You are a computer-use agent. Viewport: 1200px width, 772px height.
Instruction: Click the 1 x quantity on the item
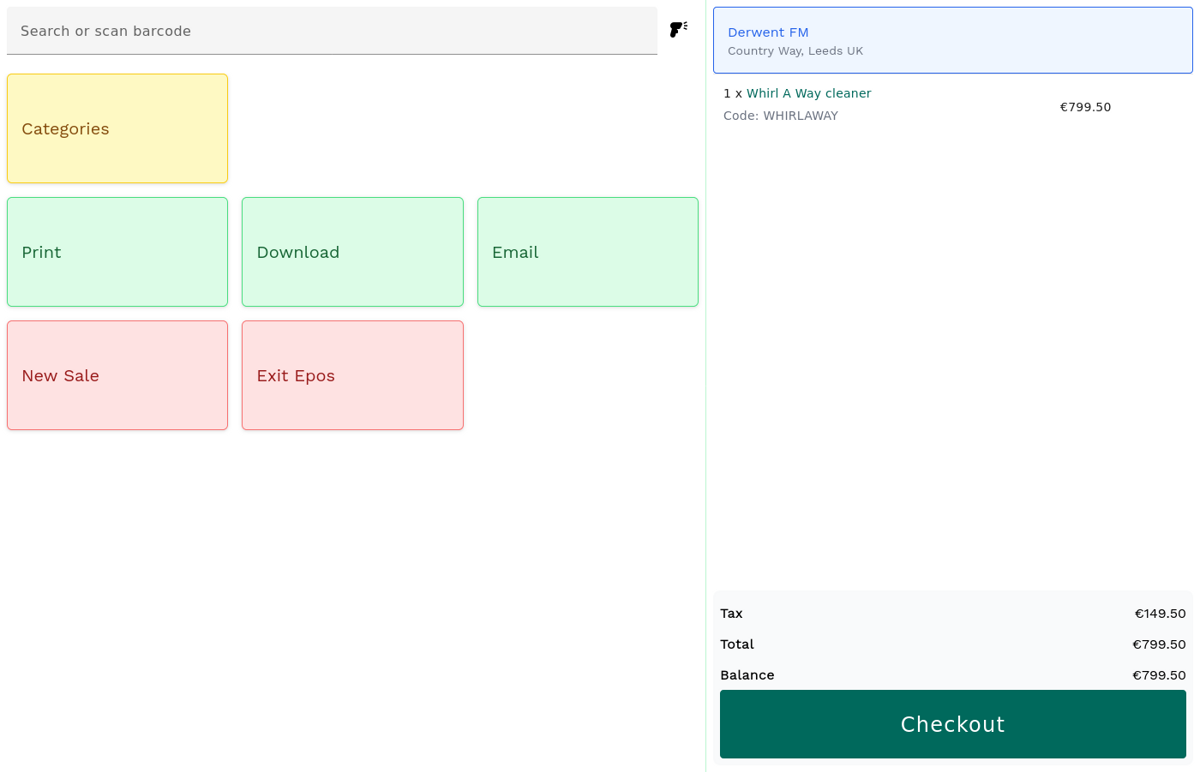(x=732, y=93)
